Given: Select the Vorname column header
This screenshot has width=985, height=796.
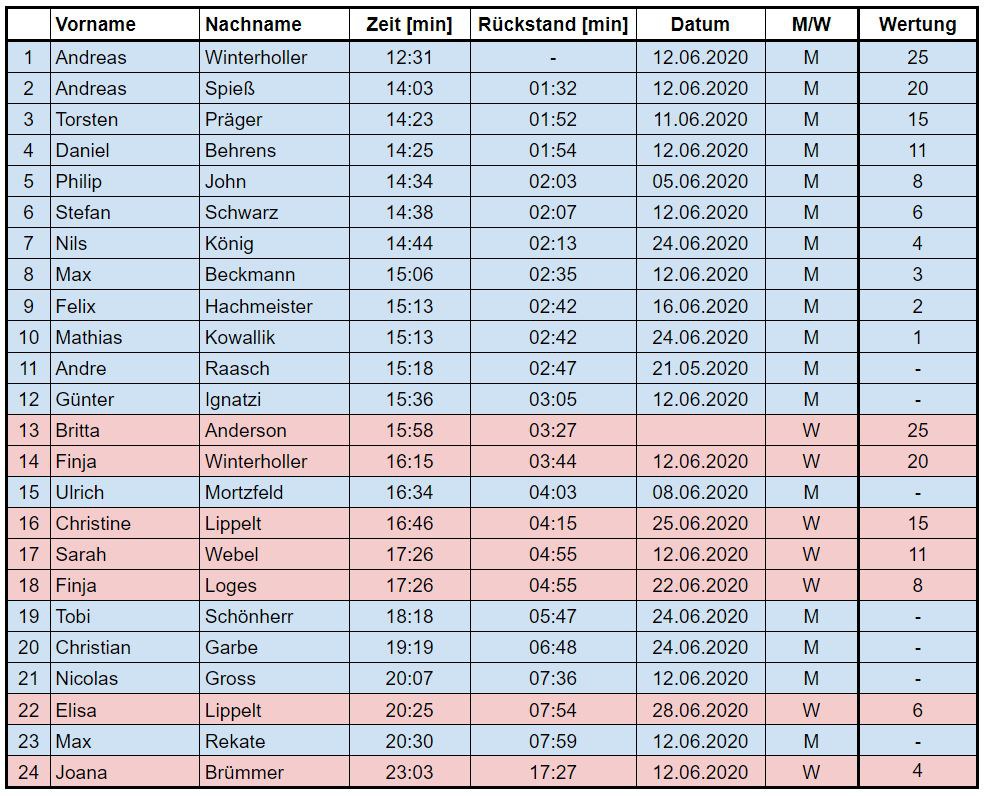Looking at the screenshot, I should click(x=124, y=25).
